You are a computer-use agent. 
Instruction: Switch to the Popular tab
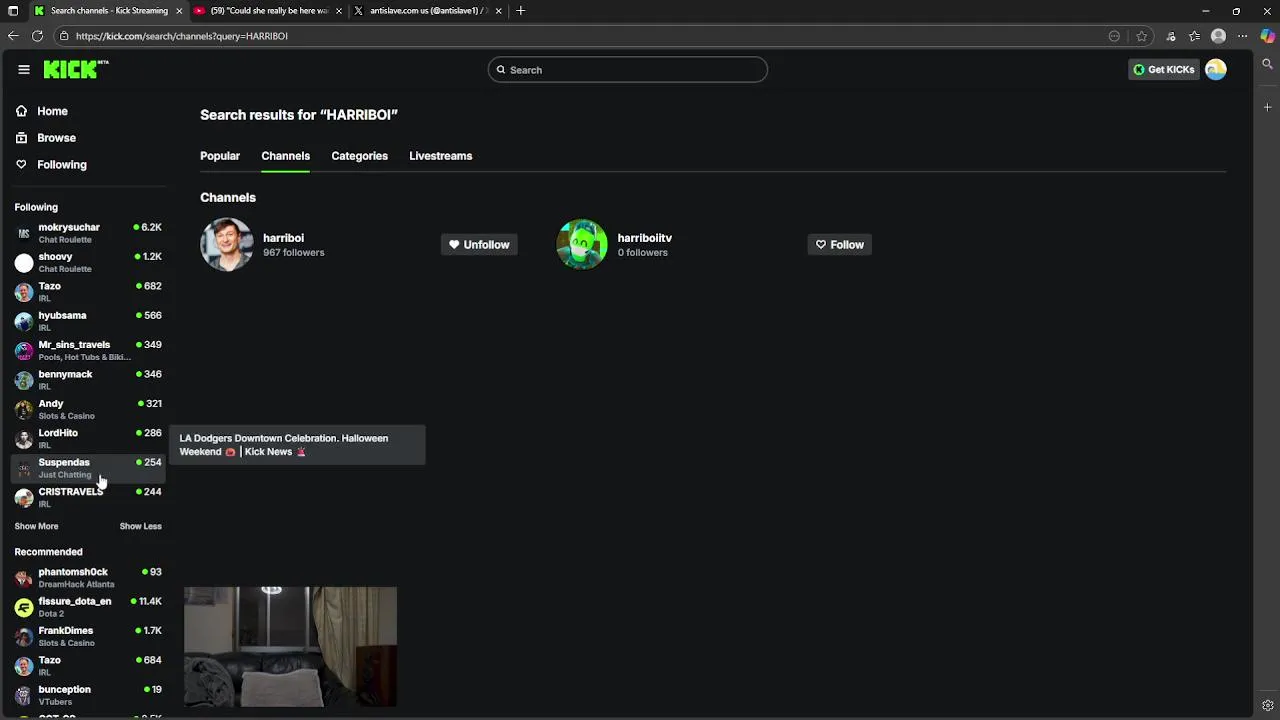[x=220, y=156]
